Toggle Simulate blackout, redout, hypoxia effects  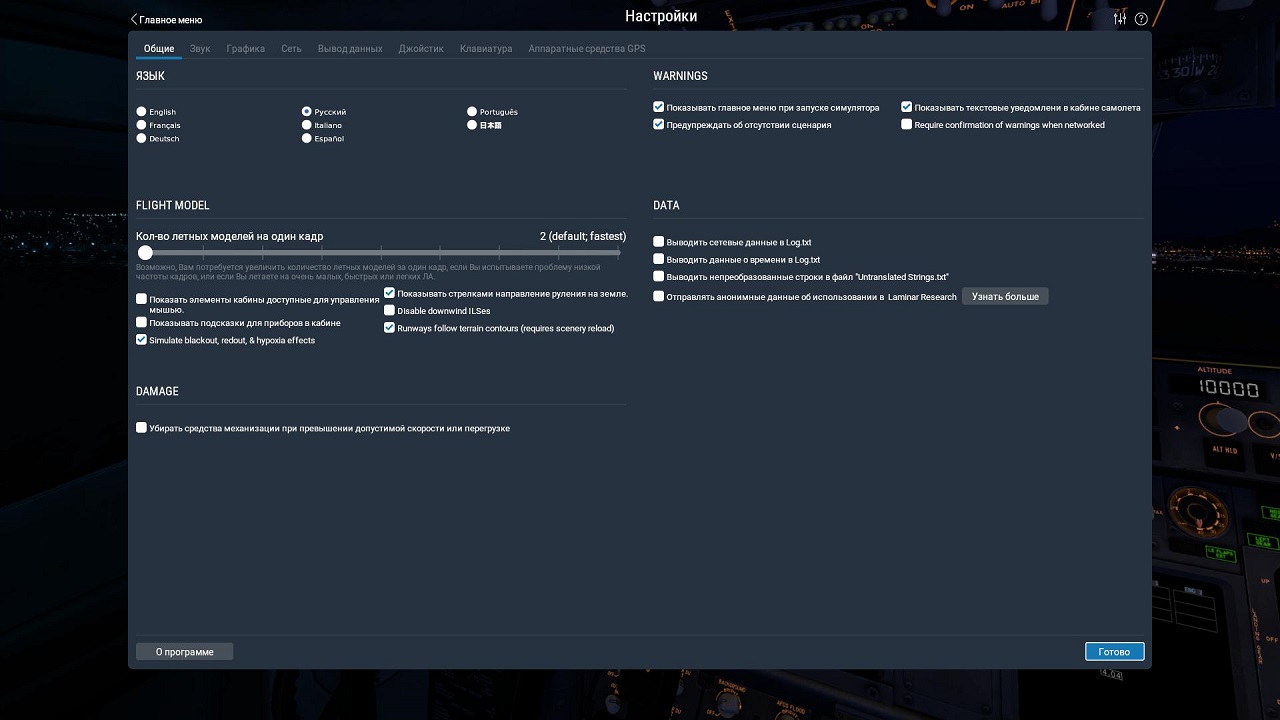click(142, 340)
